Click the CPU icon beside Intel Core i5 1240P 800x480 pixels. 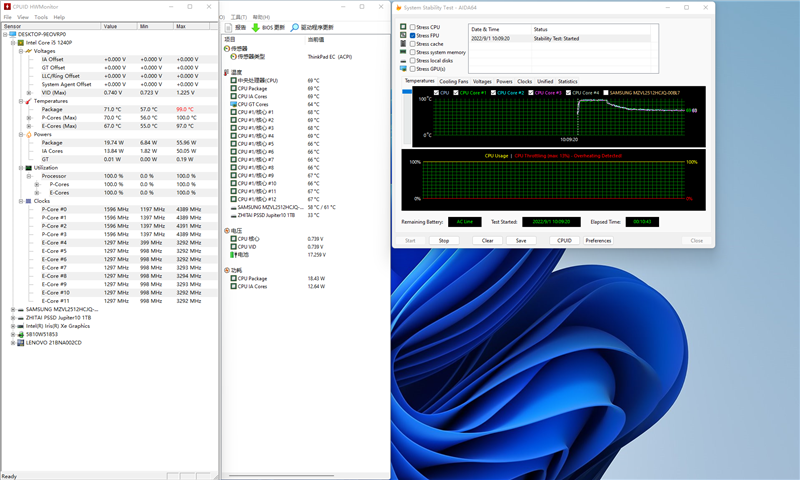21,43
